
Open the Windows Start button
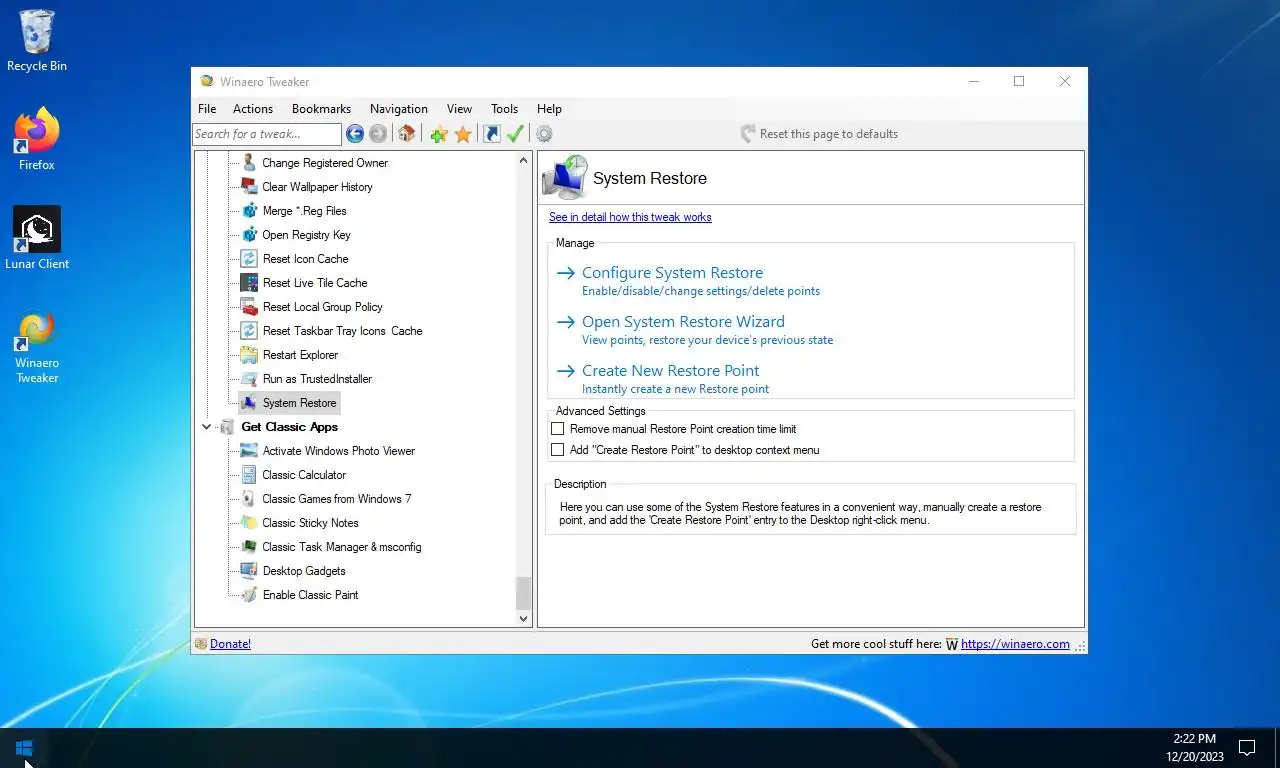[x=25, y=748]
